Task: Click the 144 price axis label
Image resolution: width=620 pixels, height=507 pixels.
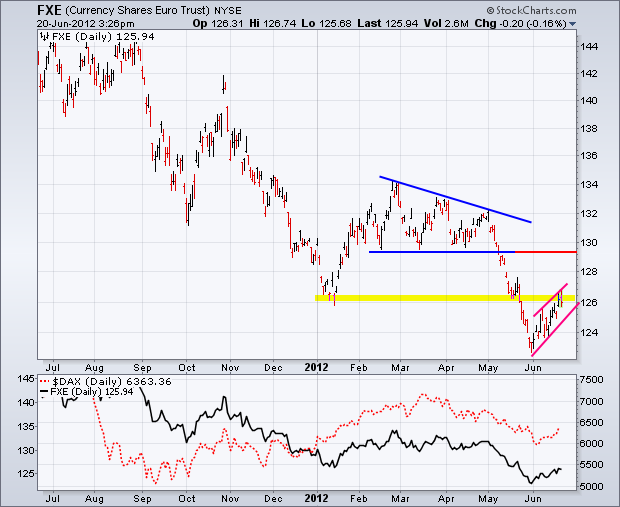Action: [x=589, y=47]
